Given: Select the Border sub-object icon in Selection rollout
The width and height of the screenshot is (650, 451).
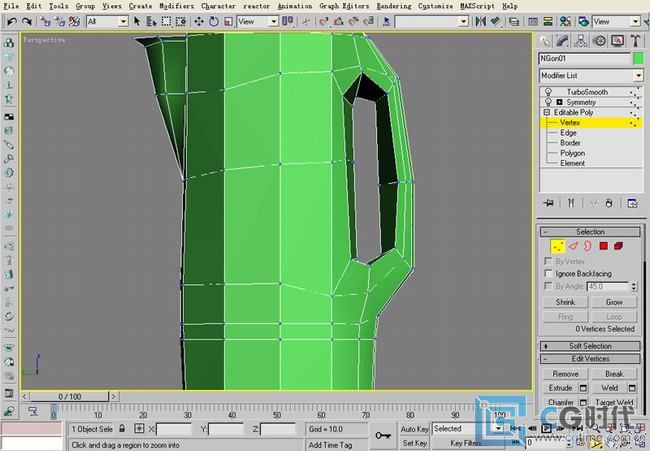Looking at the screenshot, I should coord(588,246).
